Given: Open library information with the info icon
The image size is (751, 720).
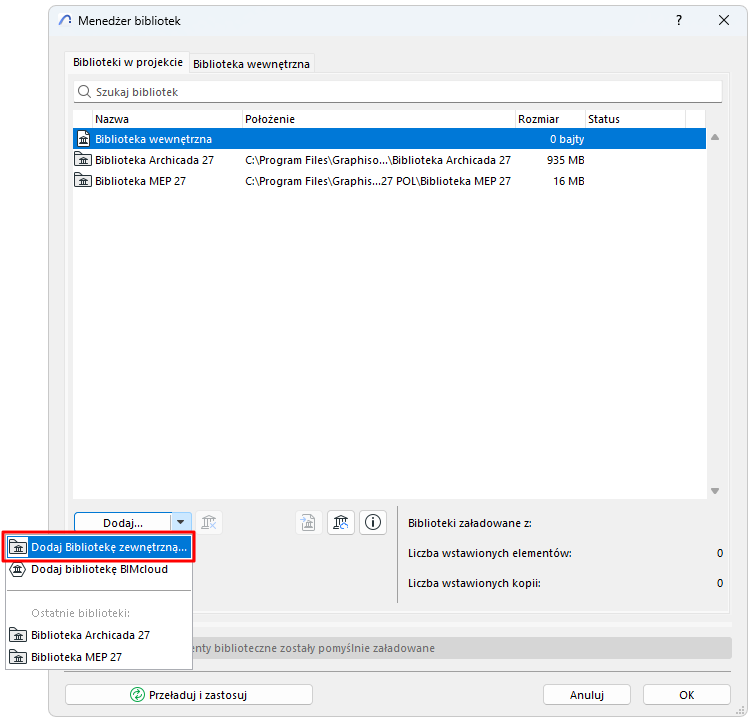Looking at the screenshot, I should coord(373,522).
